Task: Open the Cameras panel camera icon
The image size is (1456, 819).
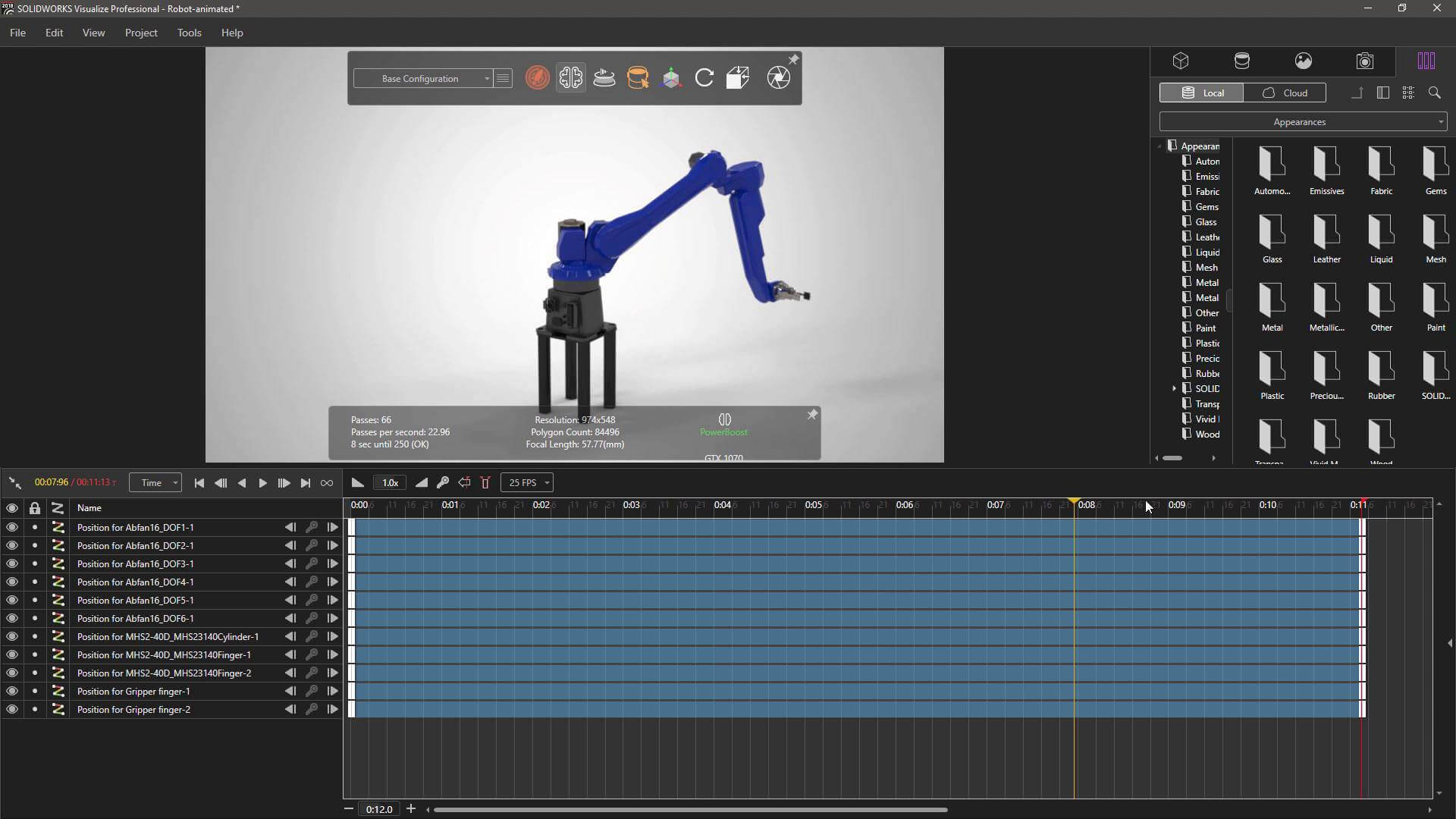Action: 1365,61
